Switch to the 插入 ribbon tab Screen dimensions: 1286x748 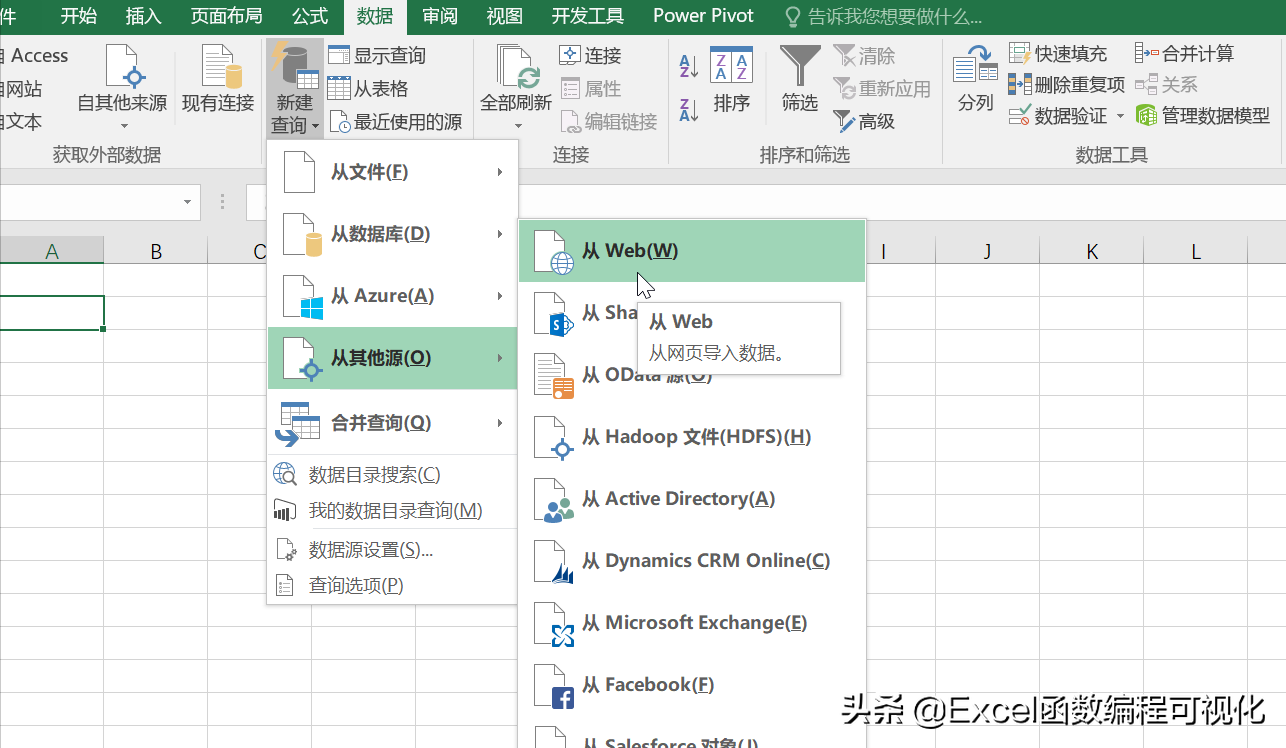click(x=144, y=16)
